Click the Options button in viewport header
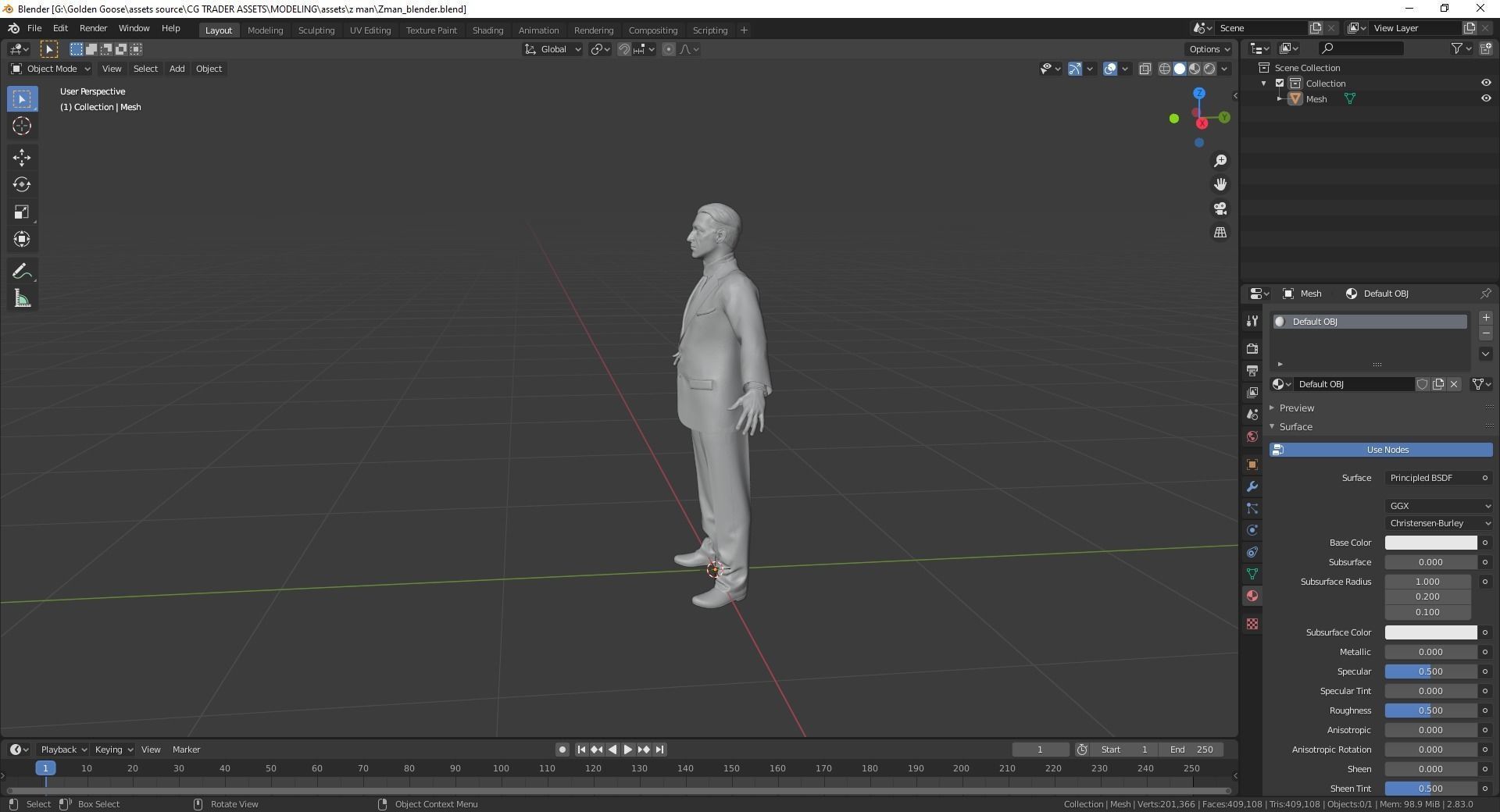Viewport: 1500px width, 812px height. [x=1209, y=49]
